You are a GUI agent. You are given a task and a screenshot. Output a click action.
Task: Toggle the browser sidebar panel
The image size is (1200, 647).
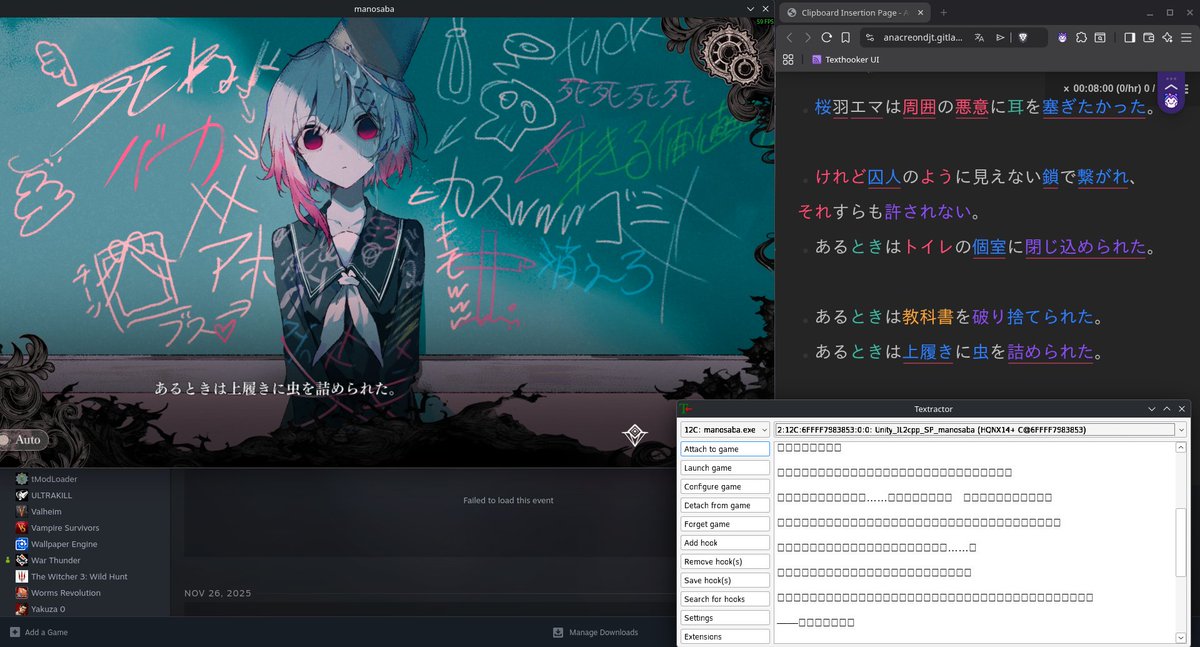click(1129, 37)
